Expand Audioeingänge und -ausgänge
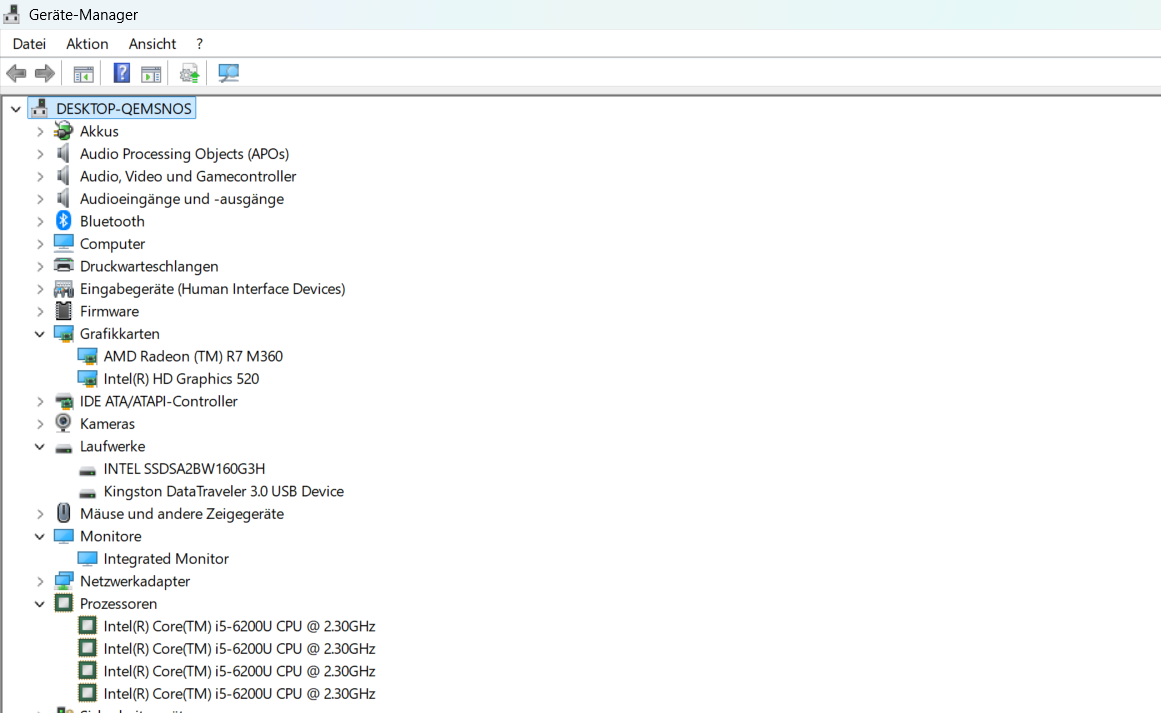1161x713 pixels. point(40,199)
